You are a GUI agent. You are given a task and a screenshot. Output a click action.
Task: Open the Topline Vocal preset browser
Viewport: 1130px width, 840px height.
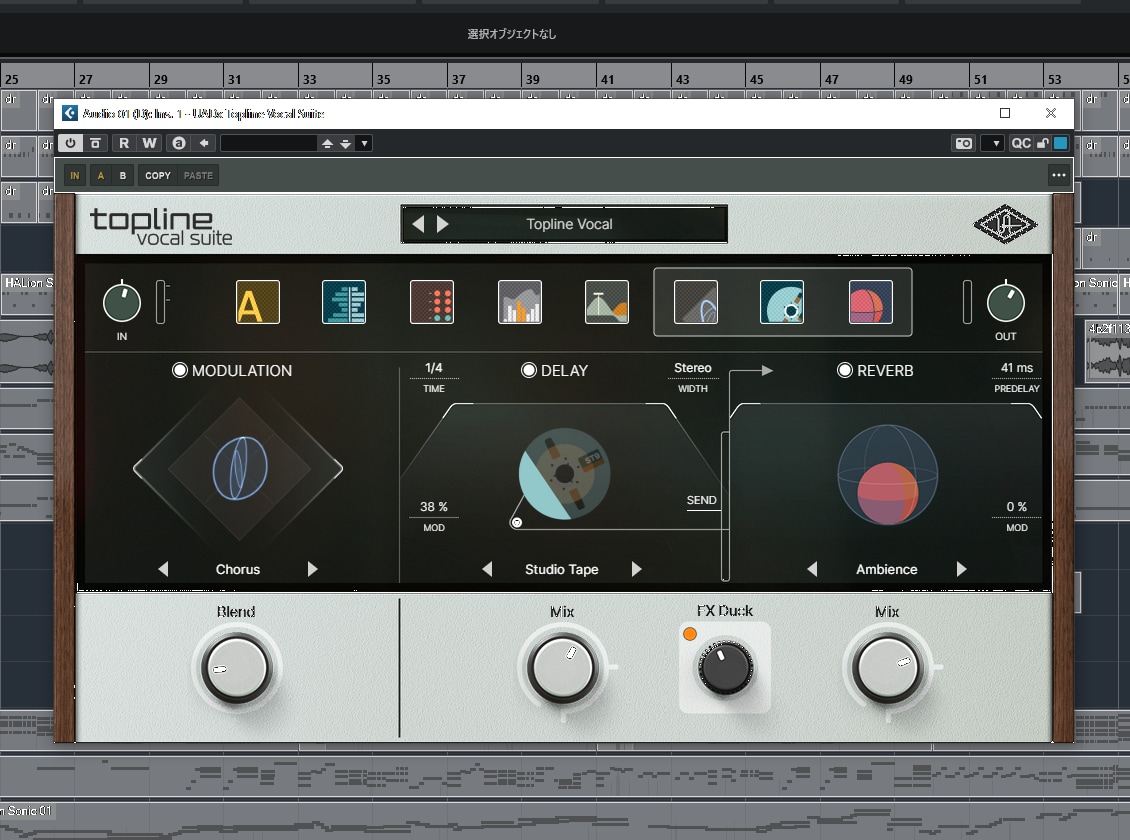point(569,224)
